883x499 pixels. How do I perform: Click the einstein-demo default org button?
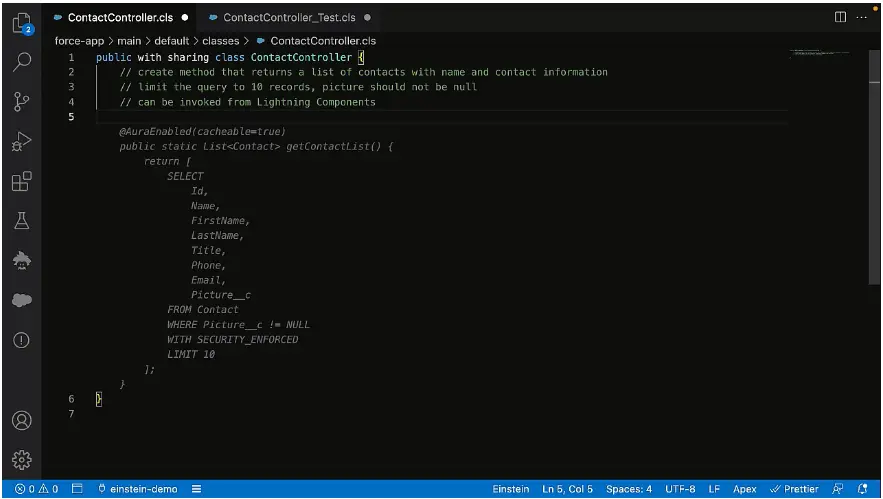[137, 489]
